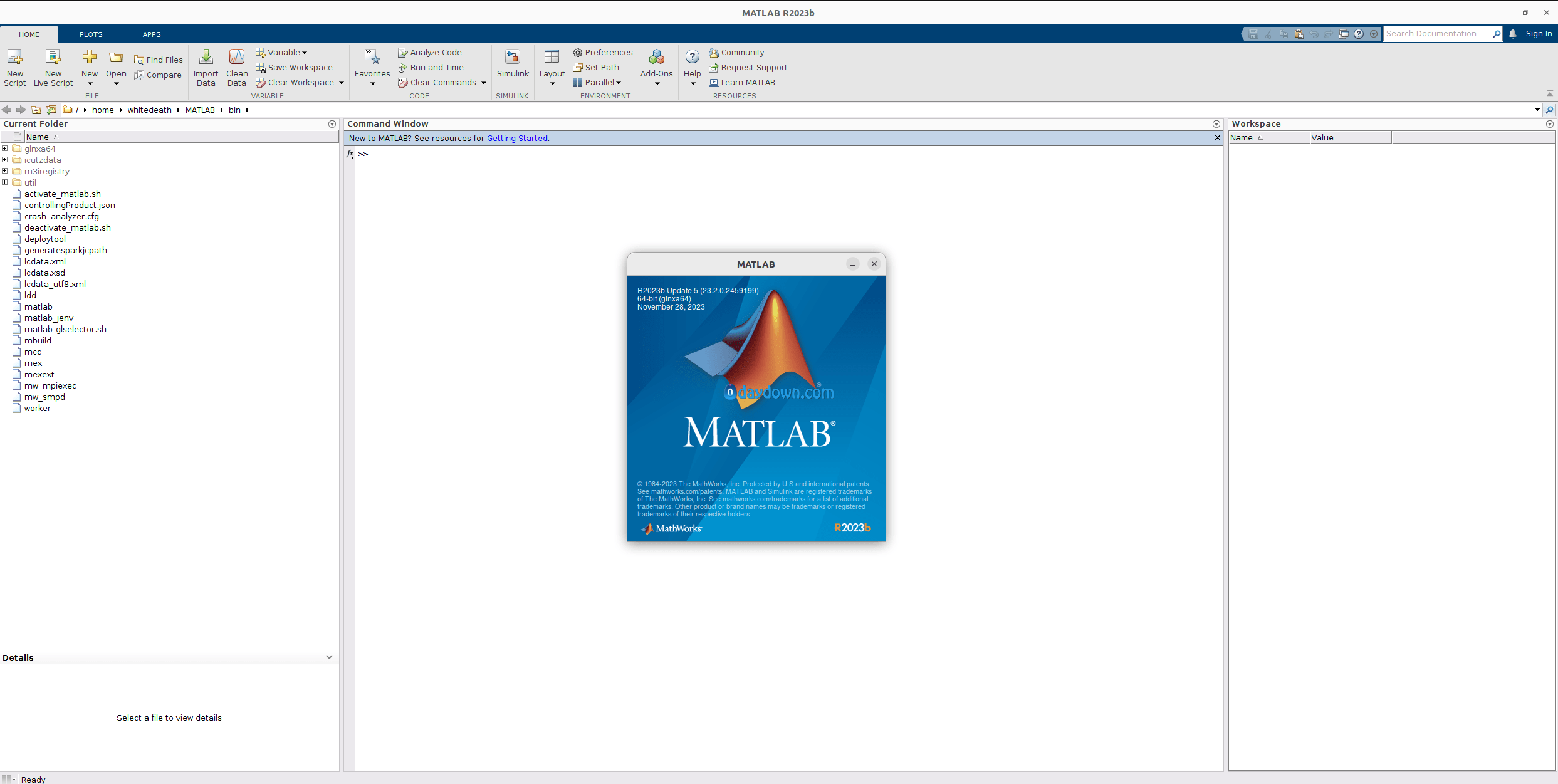The width and height of the screenshot is (1558, 784).
Task: Open the New dropdown arrow
Action: (90, 83)
